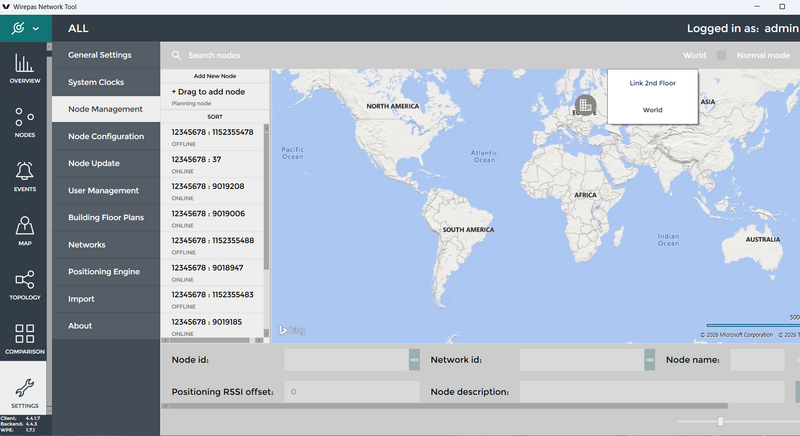Click the Client version 4.4.1.7 text
Screen dimensions: 800x436
pos(20,418)
